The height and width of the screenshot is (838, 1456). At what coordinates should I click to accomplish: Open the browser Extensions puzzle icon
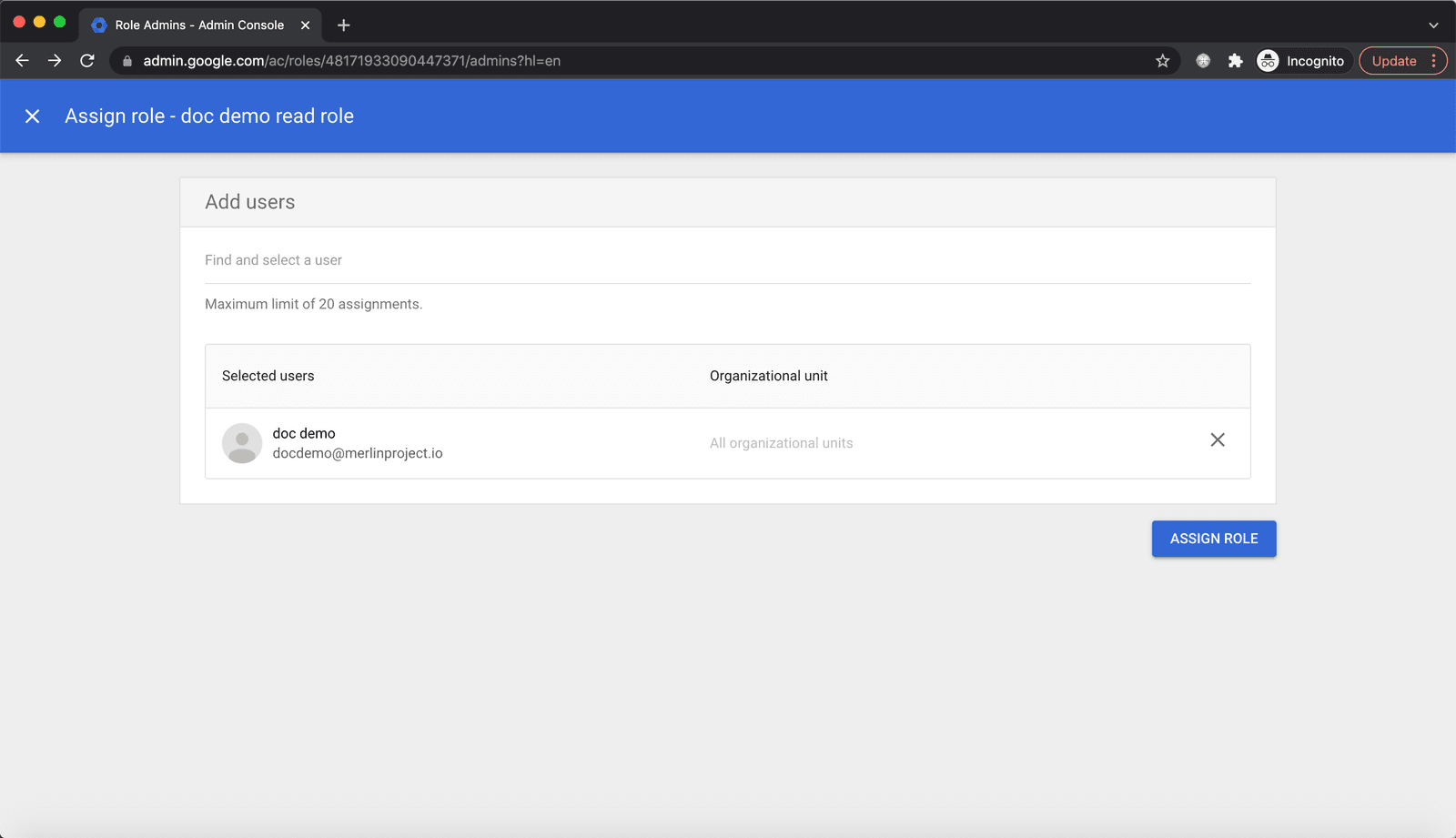click(x=1235, y=61)
